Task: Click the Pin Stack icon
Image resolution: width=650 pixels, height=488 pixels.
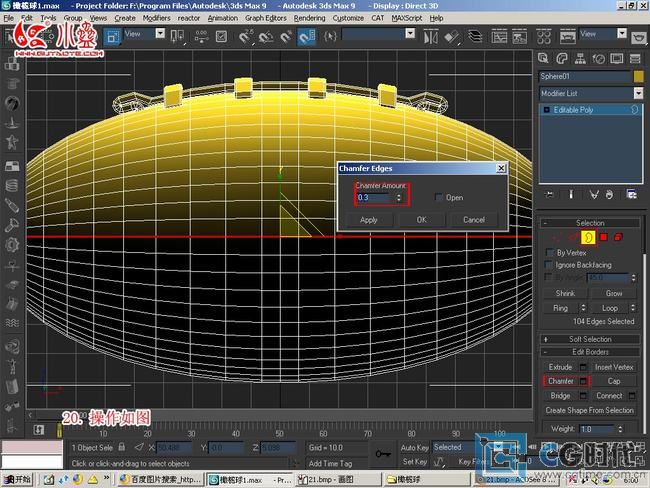Action: point(549,194)
